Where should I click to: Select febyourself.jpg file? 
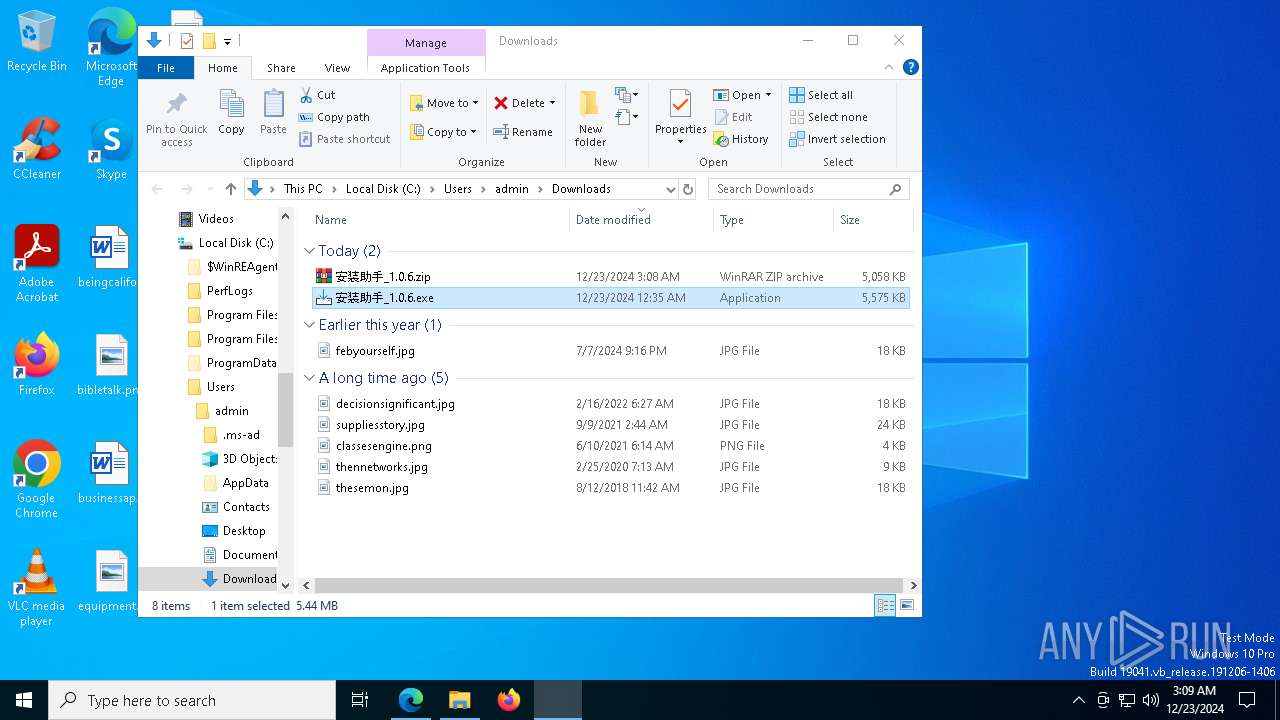611,351
